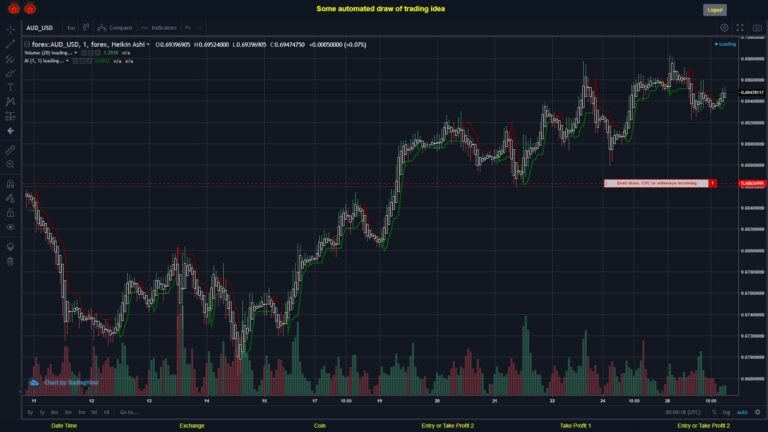Toggle lock all drawings icon

(10, 213)
